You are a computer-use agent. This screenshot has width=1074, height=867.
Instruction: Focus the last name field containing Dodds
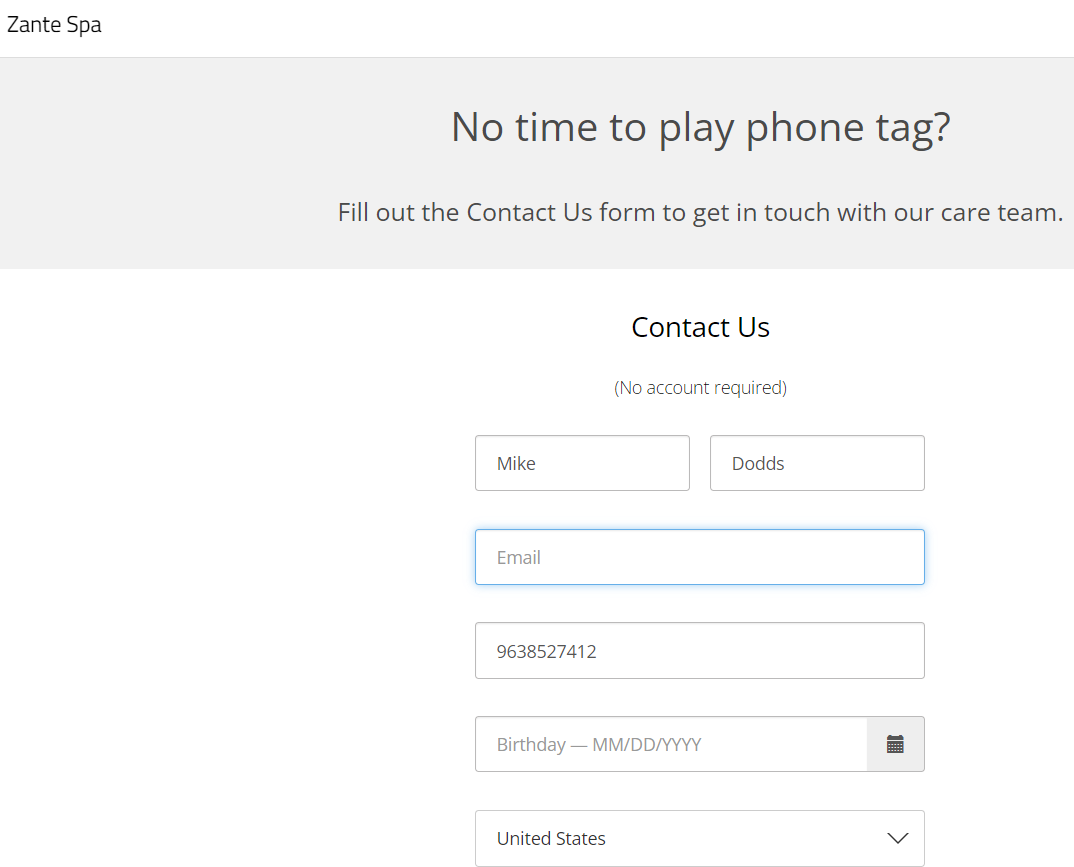tap(817, 463)
